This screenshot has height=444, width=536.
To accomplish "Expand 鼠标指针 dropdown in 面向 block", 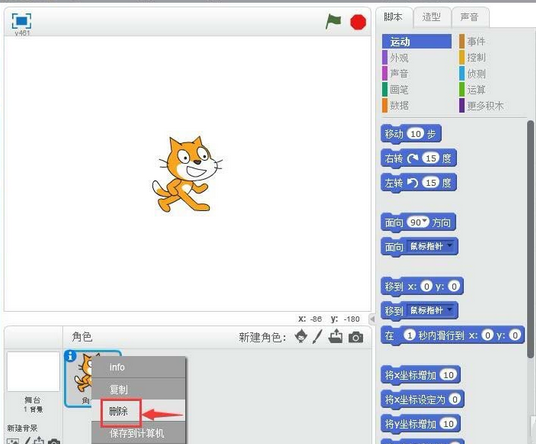I will (x=450, y=245).
